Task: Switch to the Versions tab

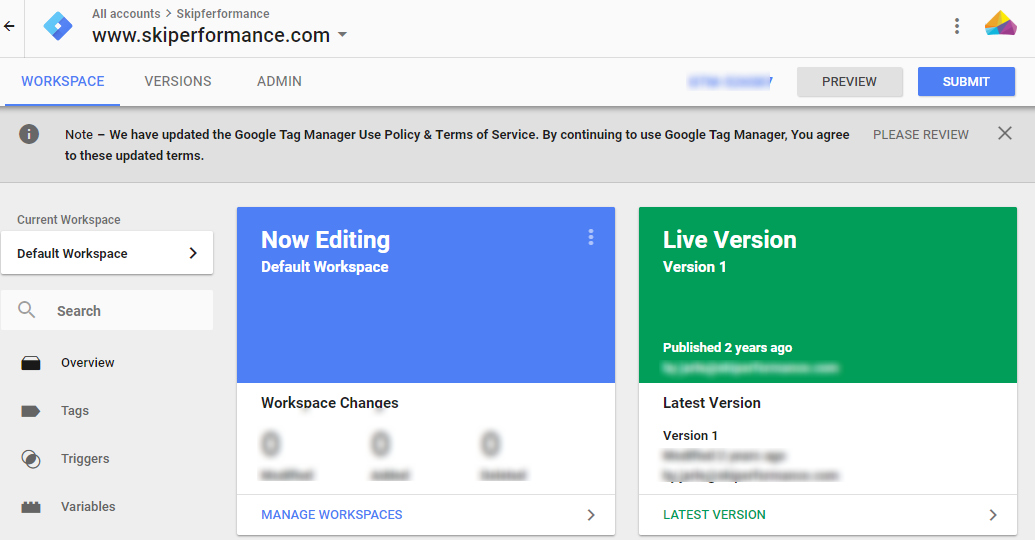Action: [x=178, y=81]
